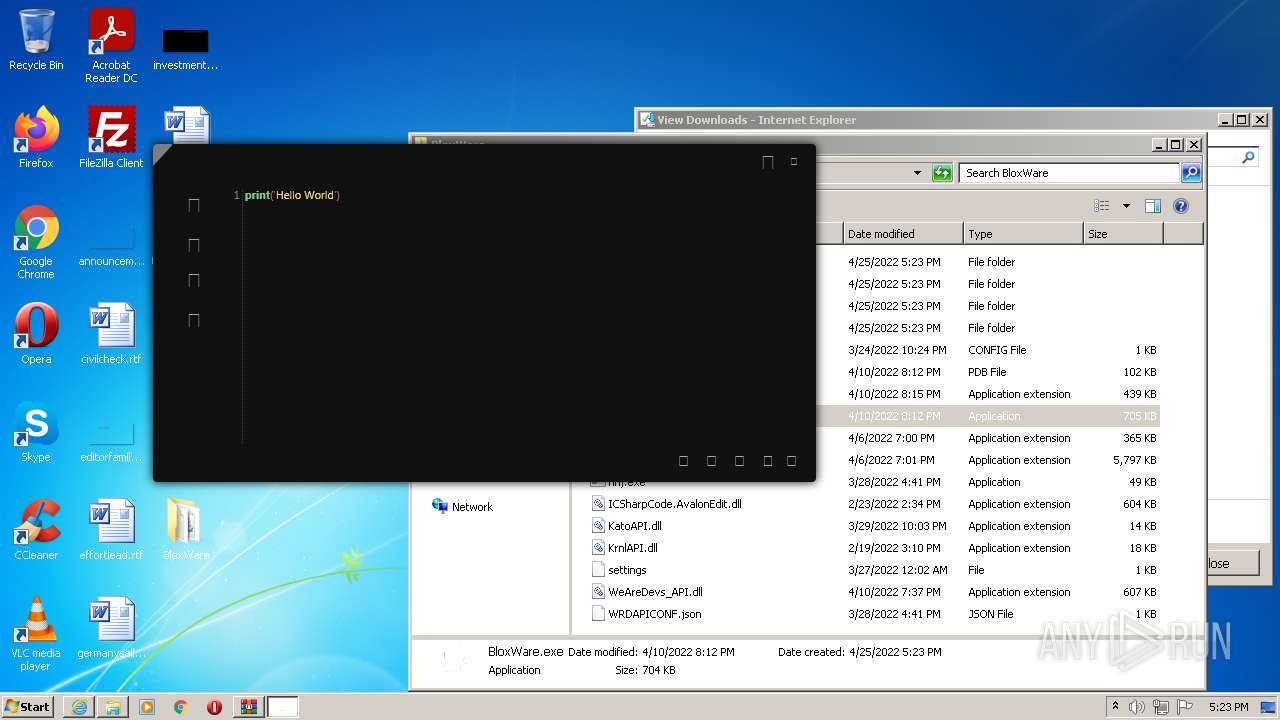Click the highlighted Application row, 705 KB
1280x720 pixels.
[988, 416]
